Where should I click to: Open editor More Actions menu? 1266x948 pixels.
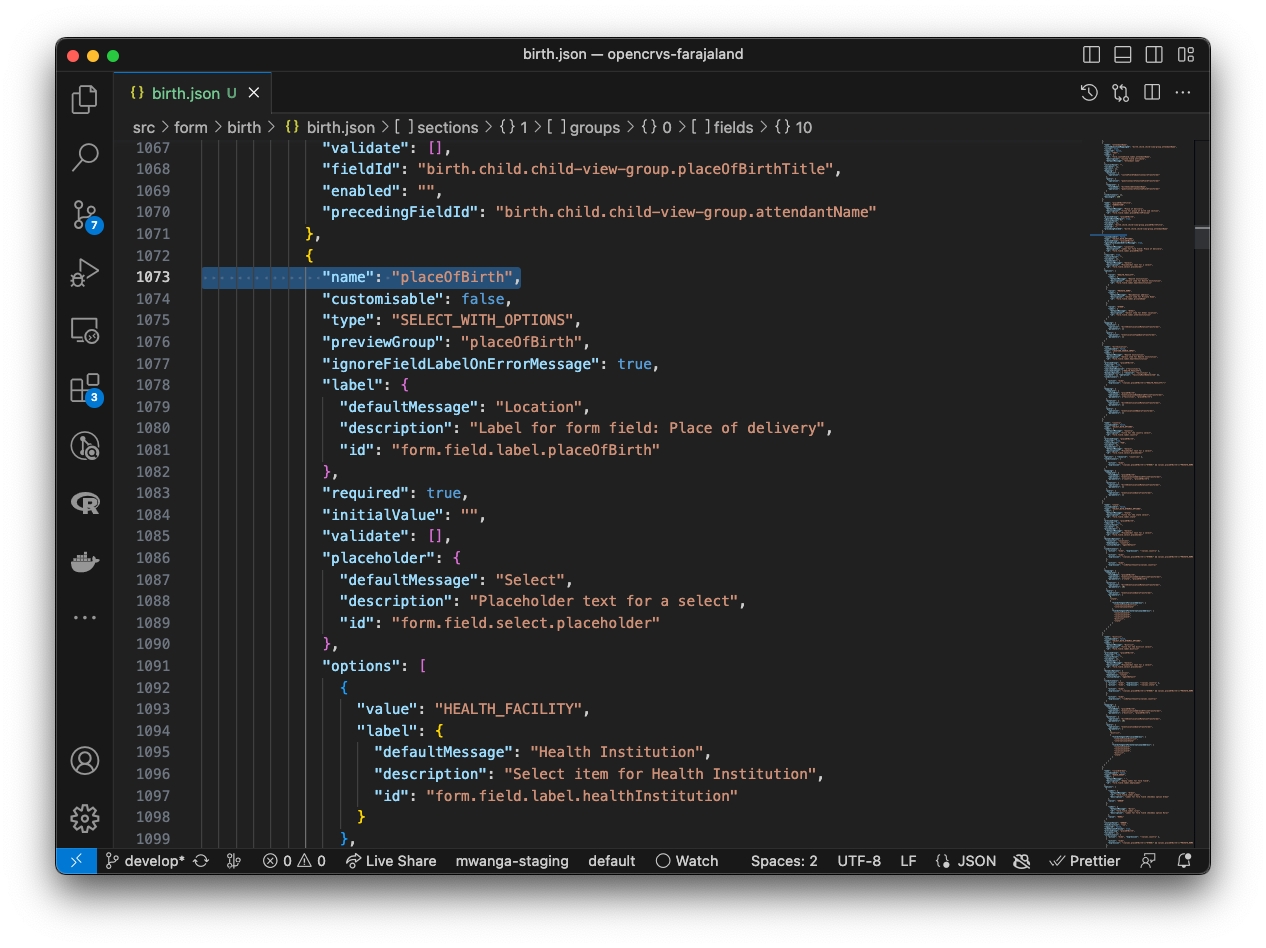click(1183, 93)
